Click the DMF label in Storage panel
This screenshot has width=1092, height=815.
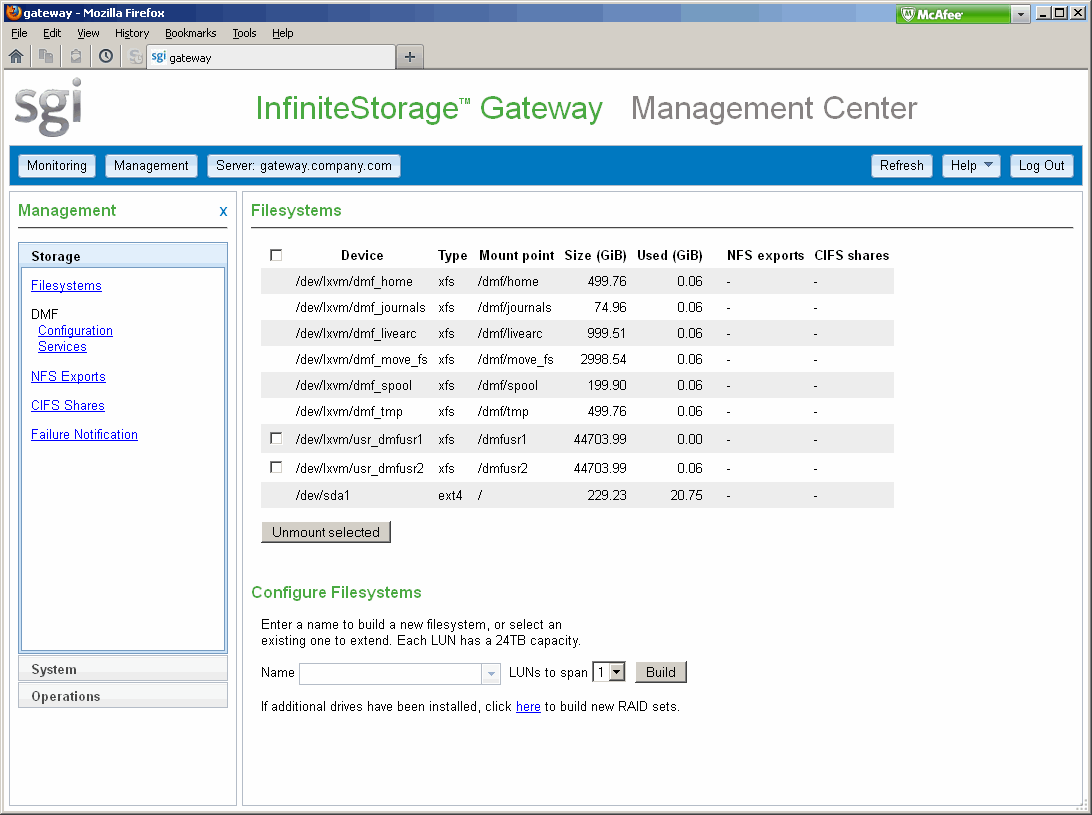point(45,314)
